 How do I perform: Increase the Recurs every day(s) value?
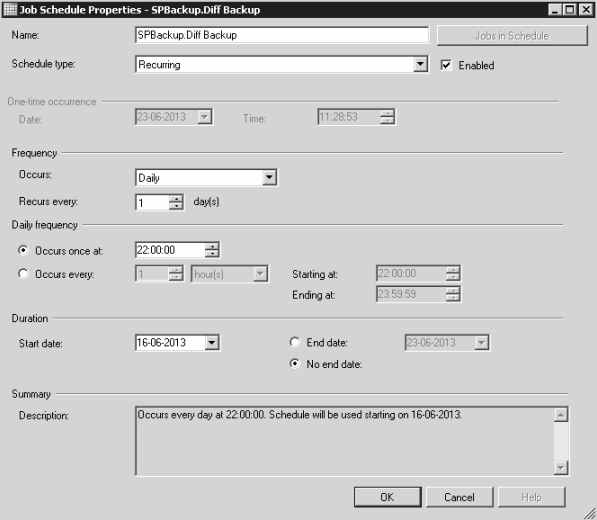176,198
